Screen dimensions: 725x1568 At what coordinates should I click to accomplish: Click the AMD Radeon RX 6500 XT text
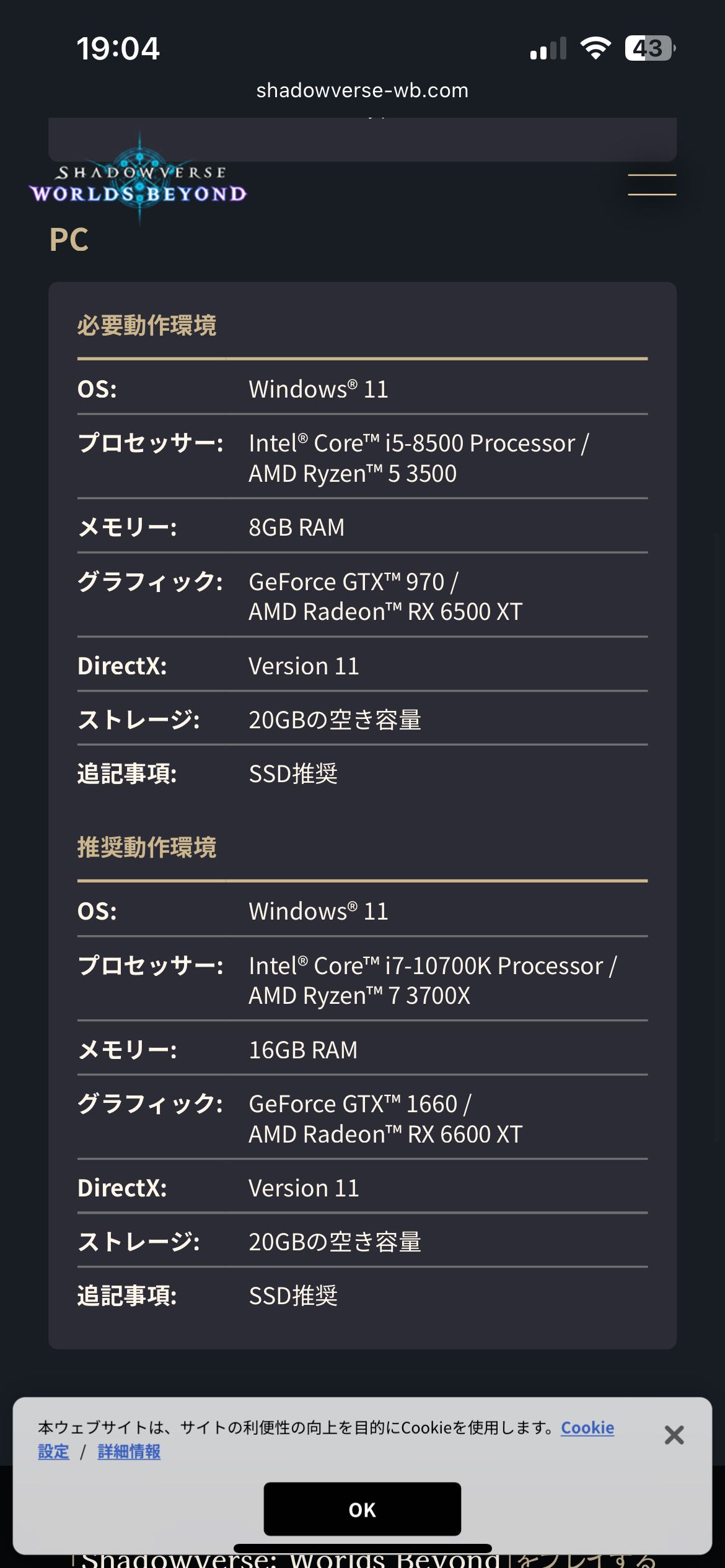point(385,612)
